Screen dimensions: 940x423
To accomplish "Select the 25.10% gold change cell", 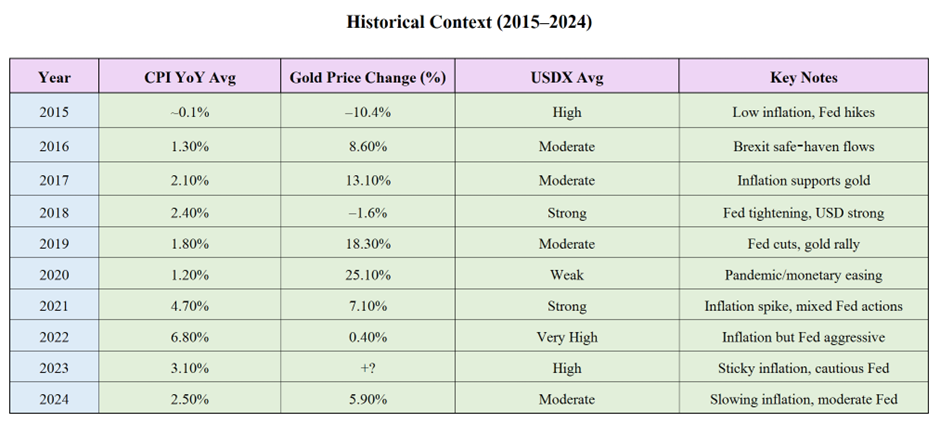I will [x=368, y=274].
